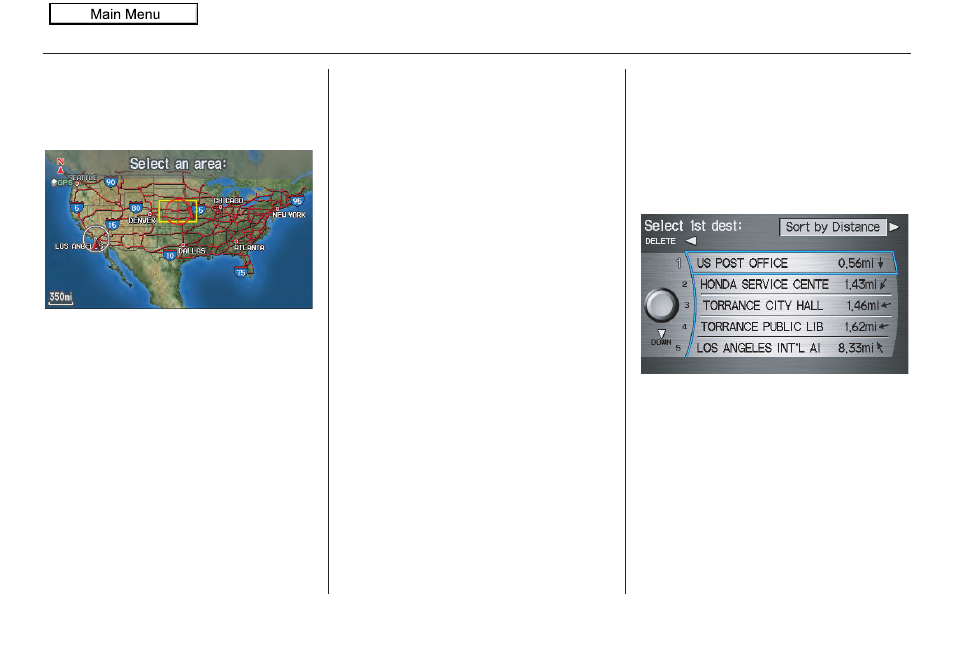The image size is (954, 652).
Task: Click the SEATTLE city label
Action: tap(82, 177)
